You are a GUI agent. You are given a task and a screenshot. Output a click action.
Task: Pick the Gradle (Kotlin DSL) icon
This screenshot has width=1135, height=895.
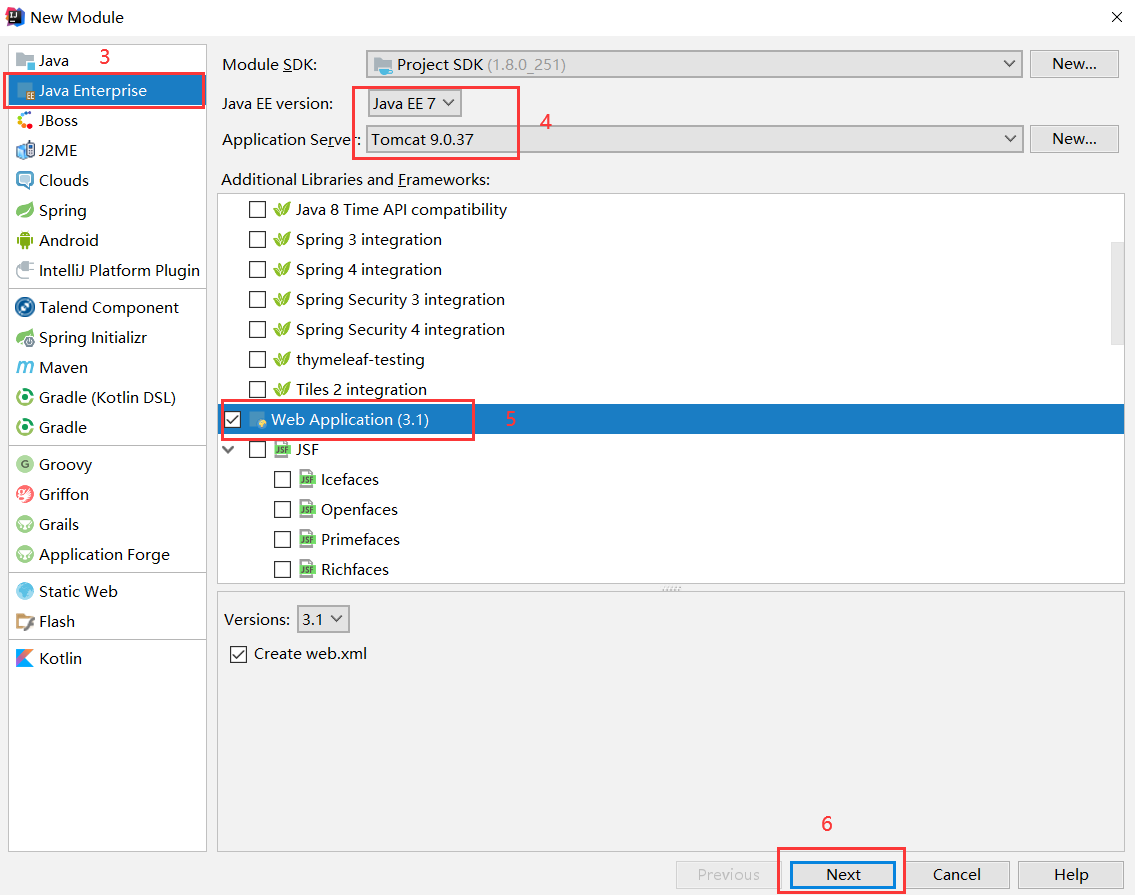click(25, 398)
